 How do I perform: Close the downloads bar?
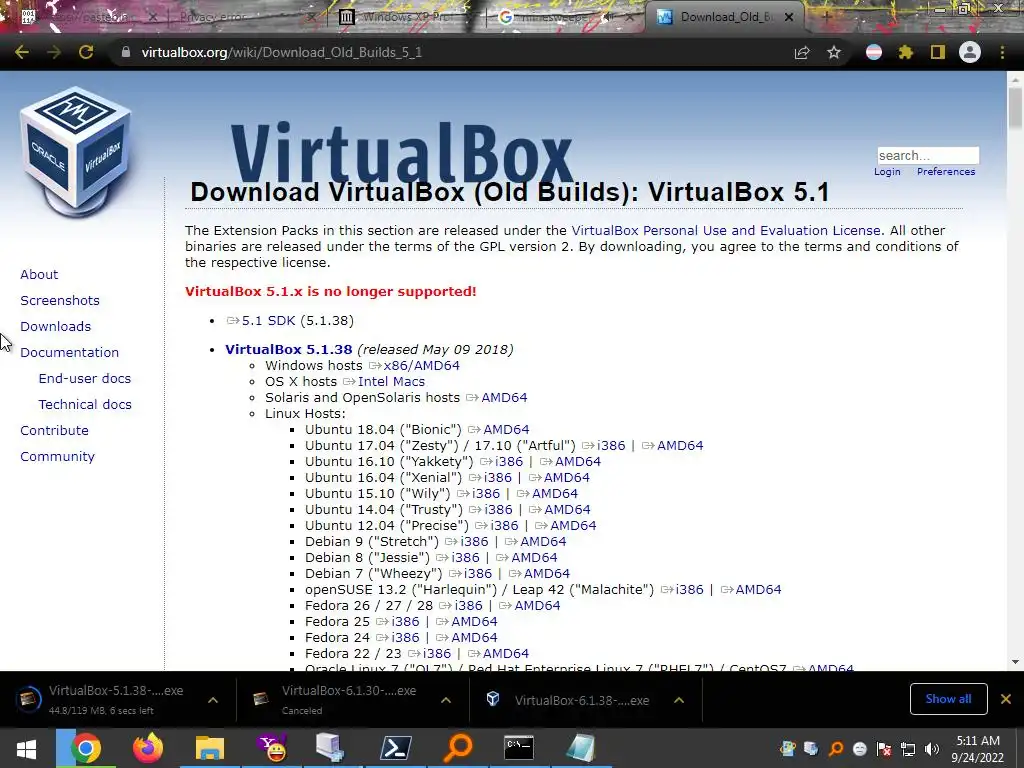[1006, 699]
